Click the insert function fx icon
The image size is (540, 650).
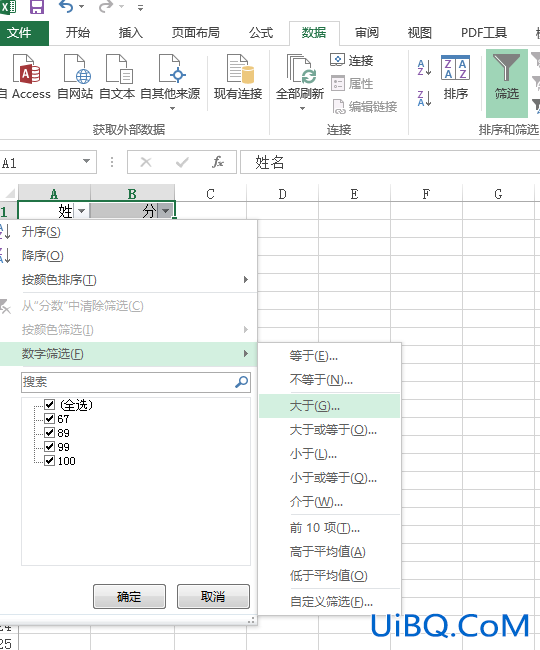point(218,162)
